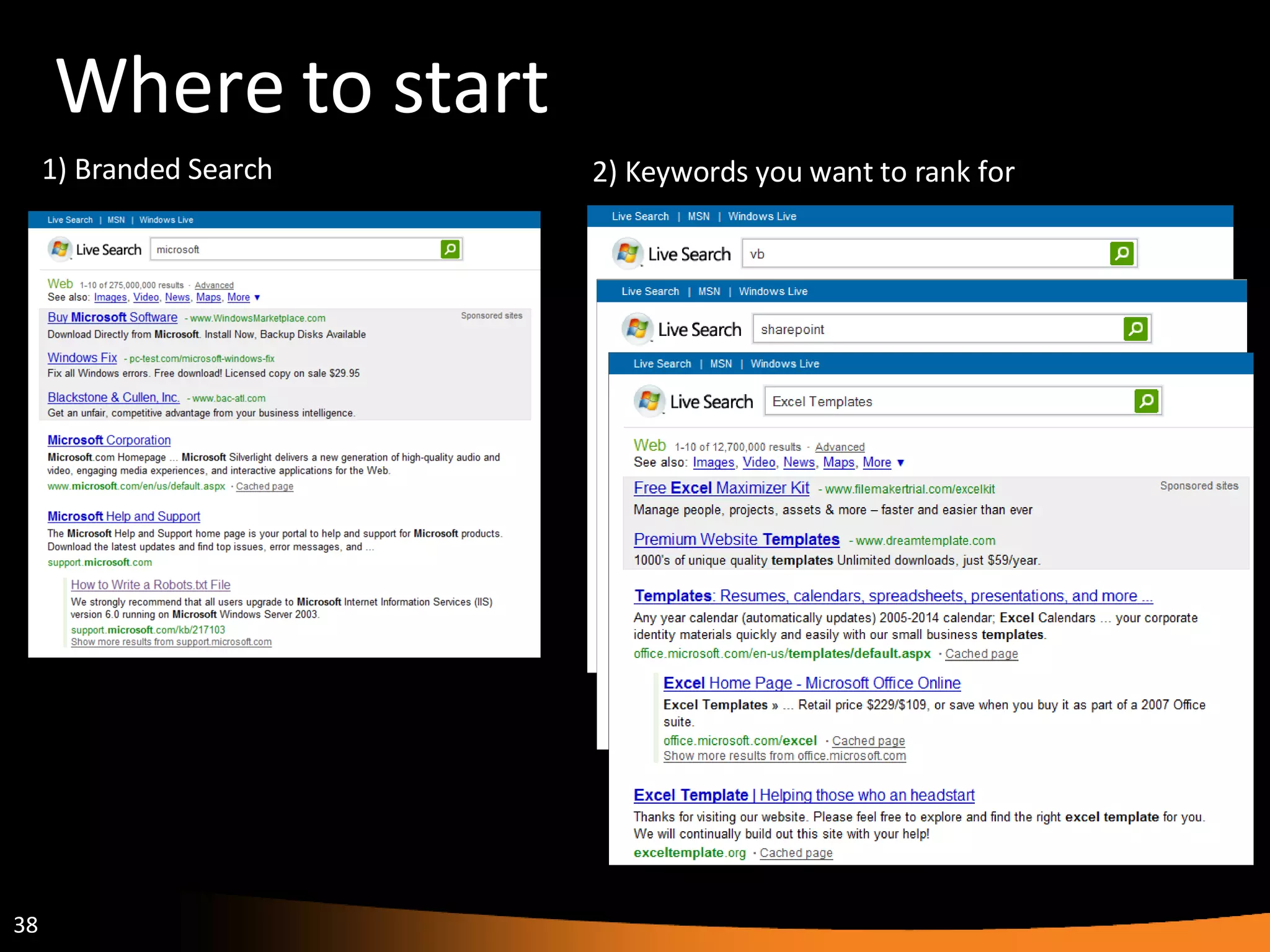Open MSN in the Excel Templates window header
1270x952 pixels.
721,364
